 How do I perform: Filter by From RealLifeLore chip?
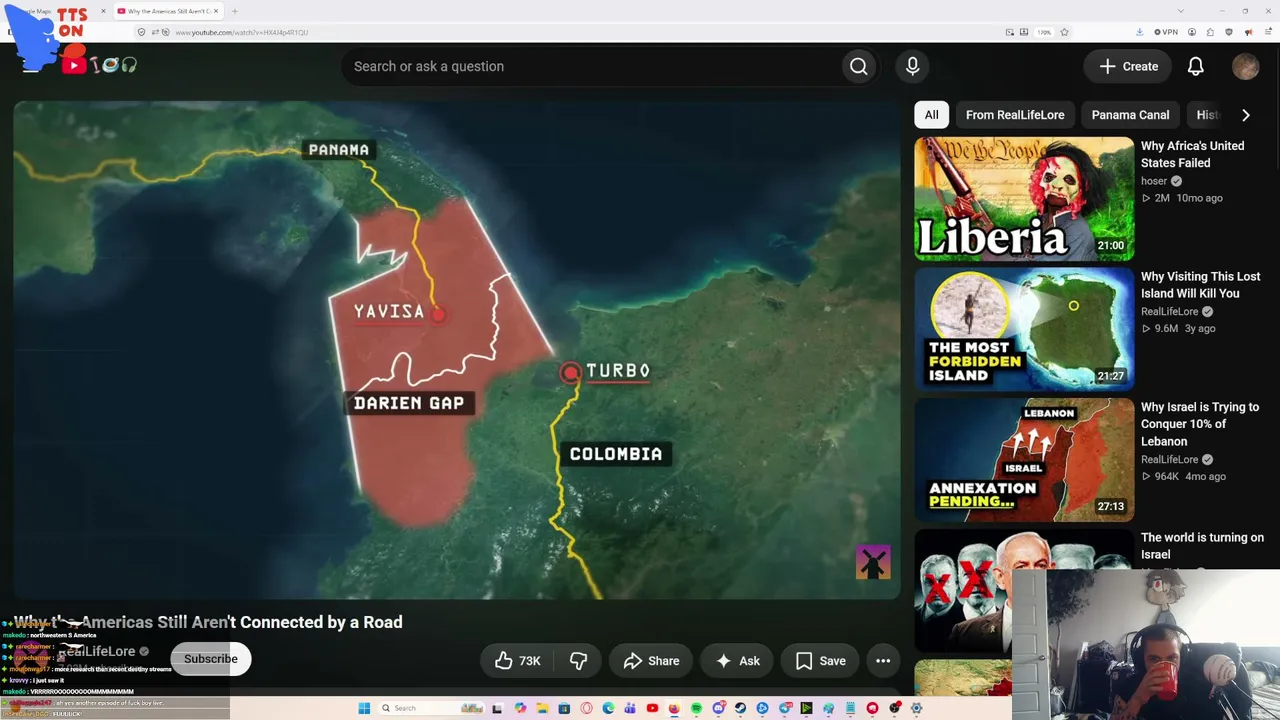[1015, 115]
